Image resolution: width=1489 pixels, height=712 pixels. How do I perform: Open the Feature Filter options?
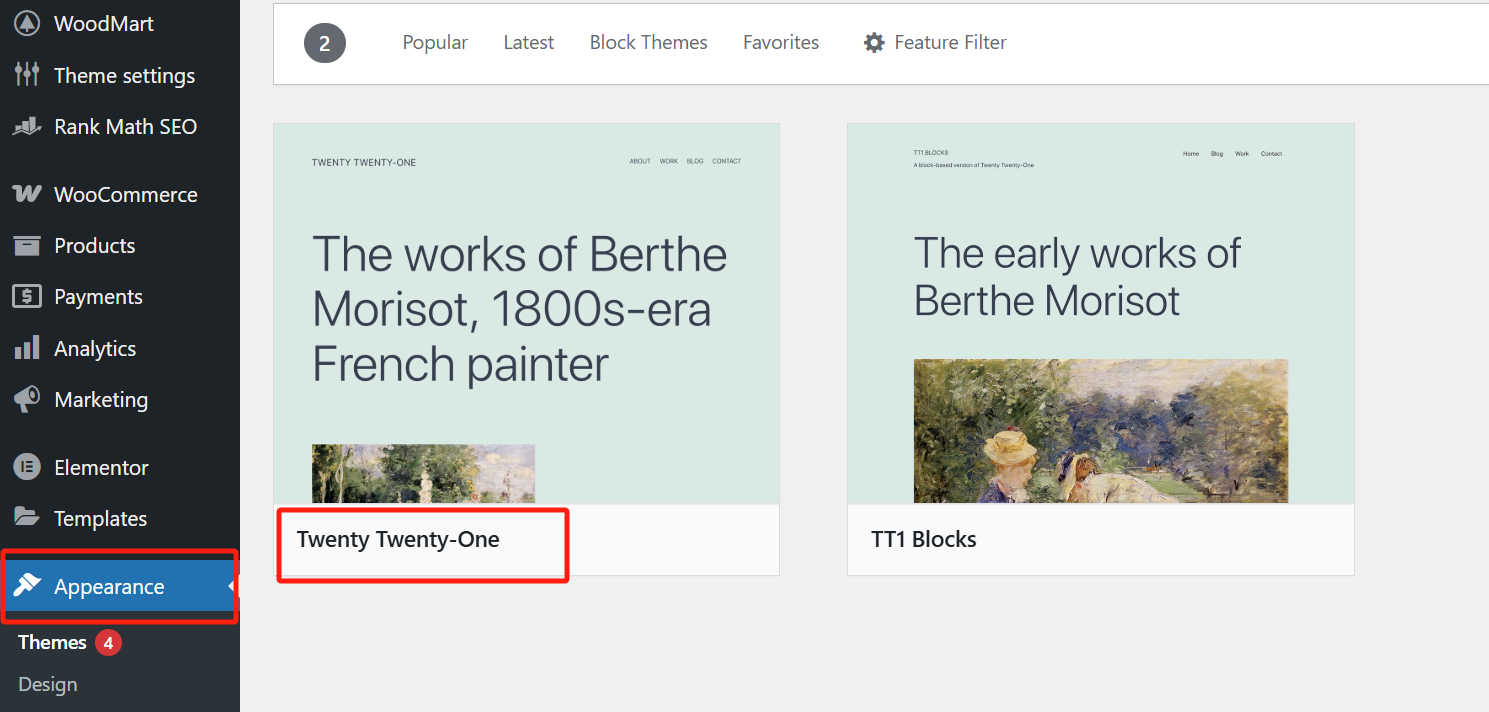935,42
